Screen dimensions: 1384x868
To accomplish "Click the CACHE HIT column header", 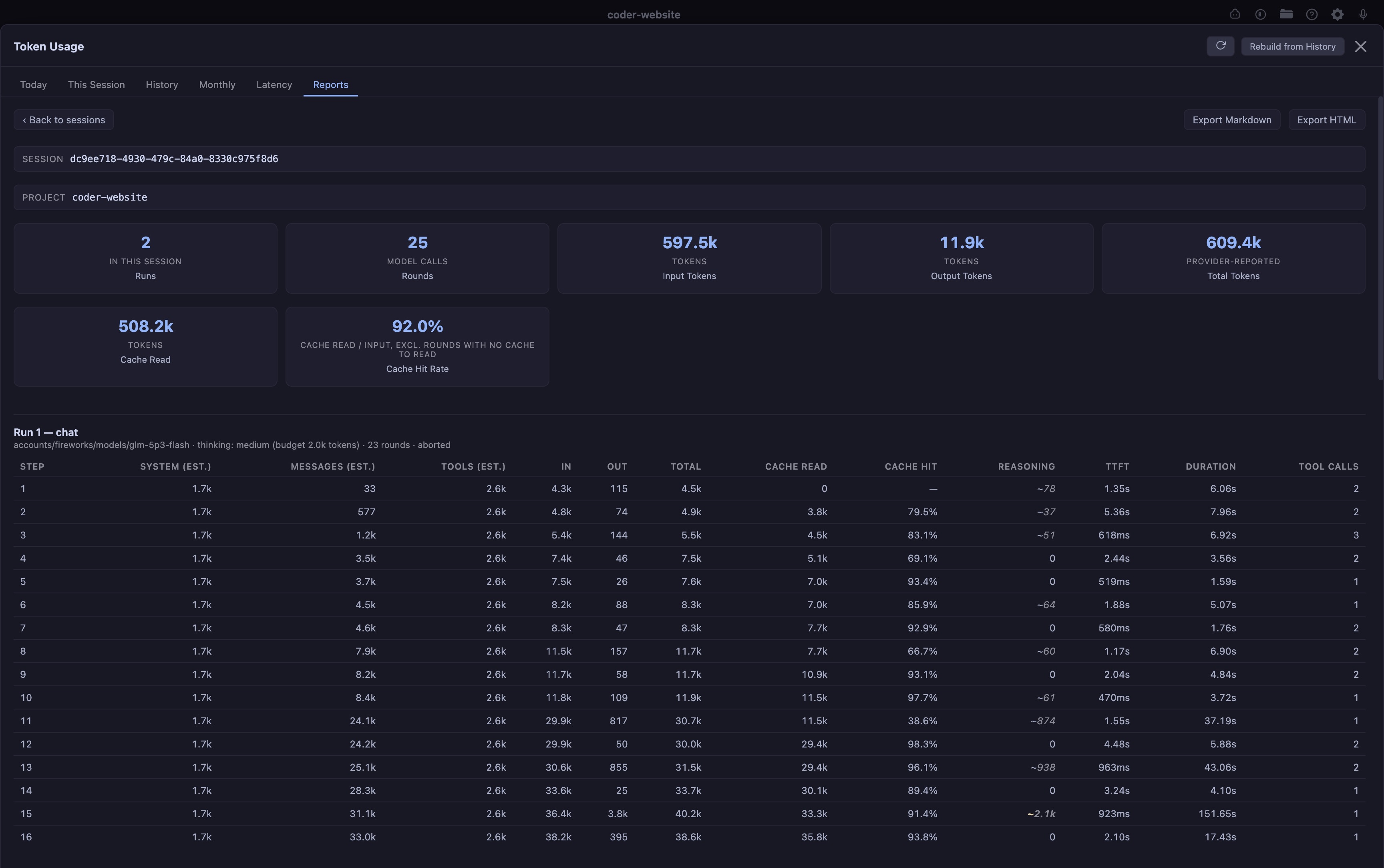I will 910,467.
